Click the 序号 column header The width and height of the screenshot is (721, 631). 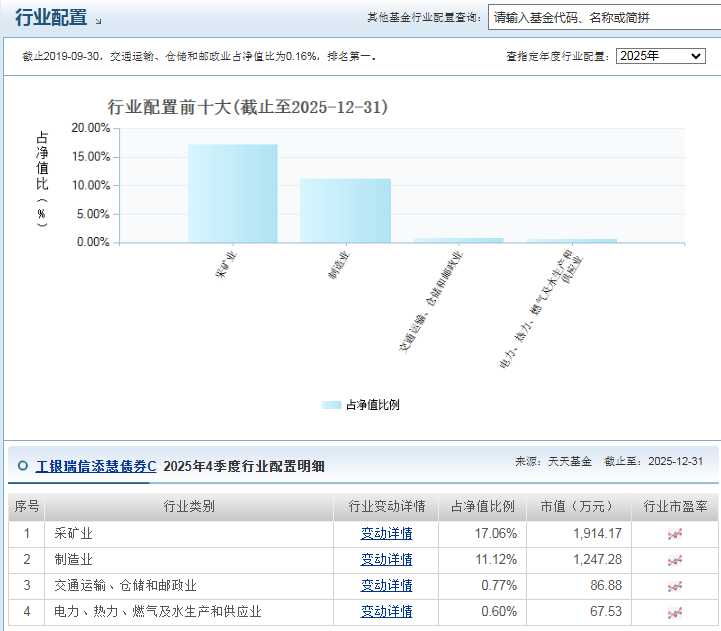pos(27,507)
